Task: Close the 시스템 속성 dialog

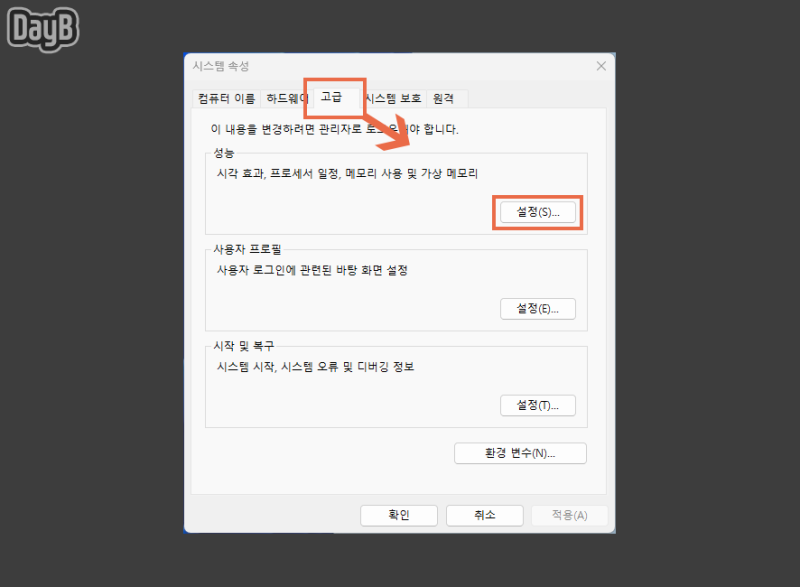Action: pos(600,65)
